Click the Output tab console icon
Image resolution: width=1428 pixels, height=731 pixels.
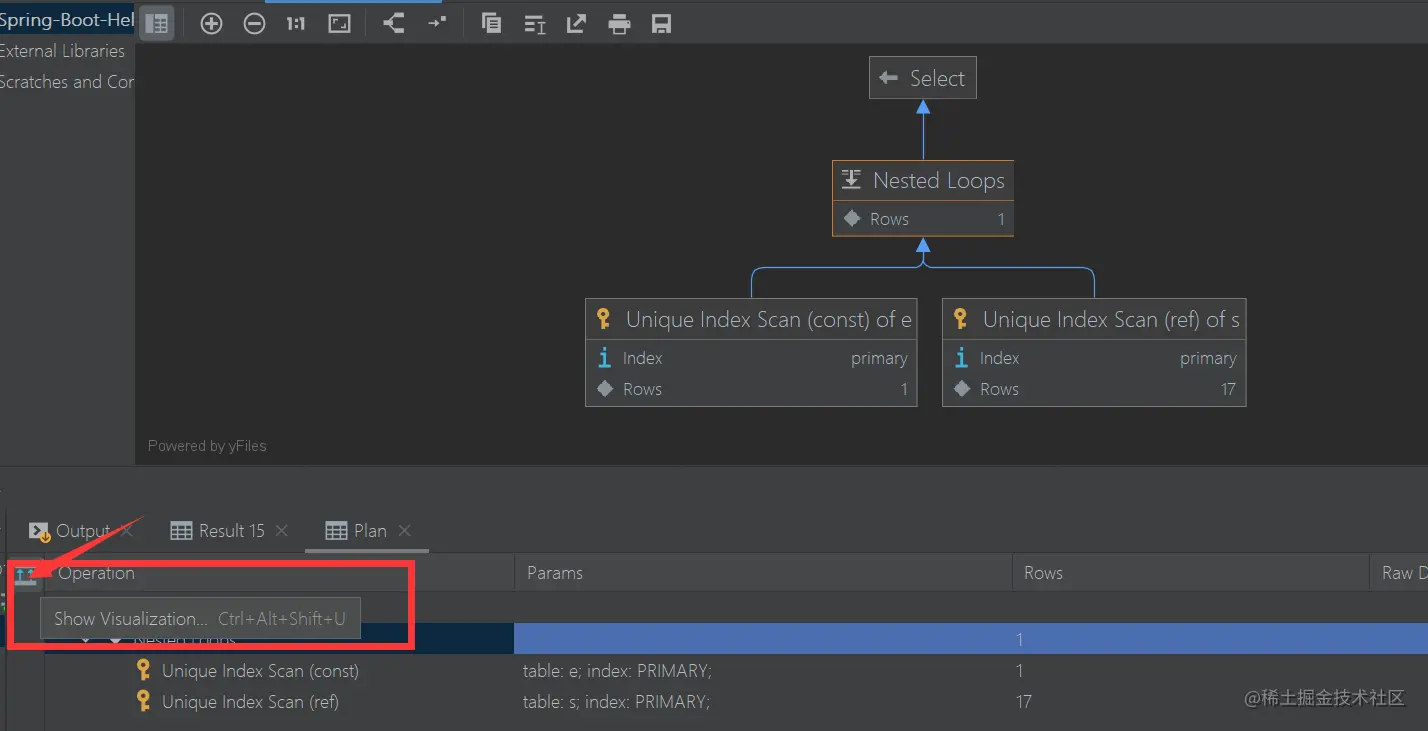[39, 531]
